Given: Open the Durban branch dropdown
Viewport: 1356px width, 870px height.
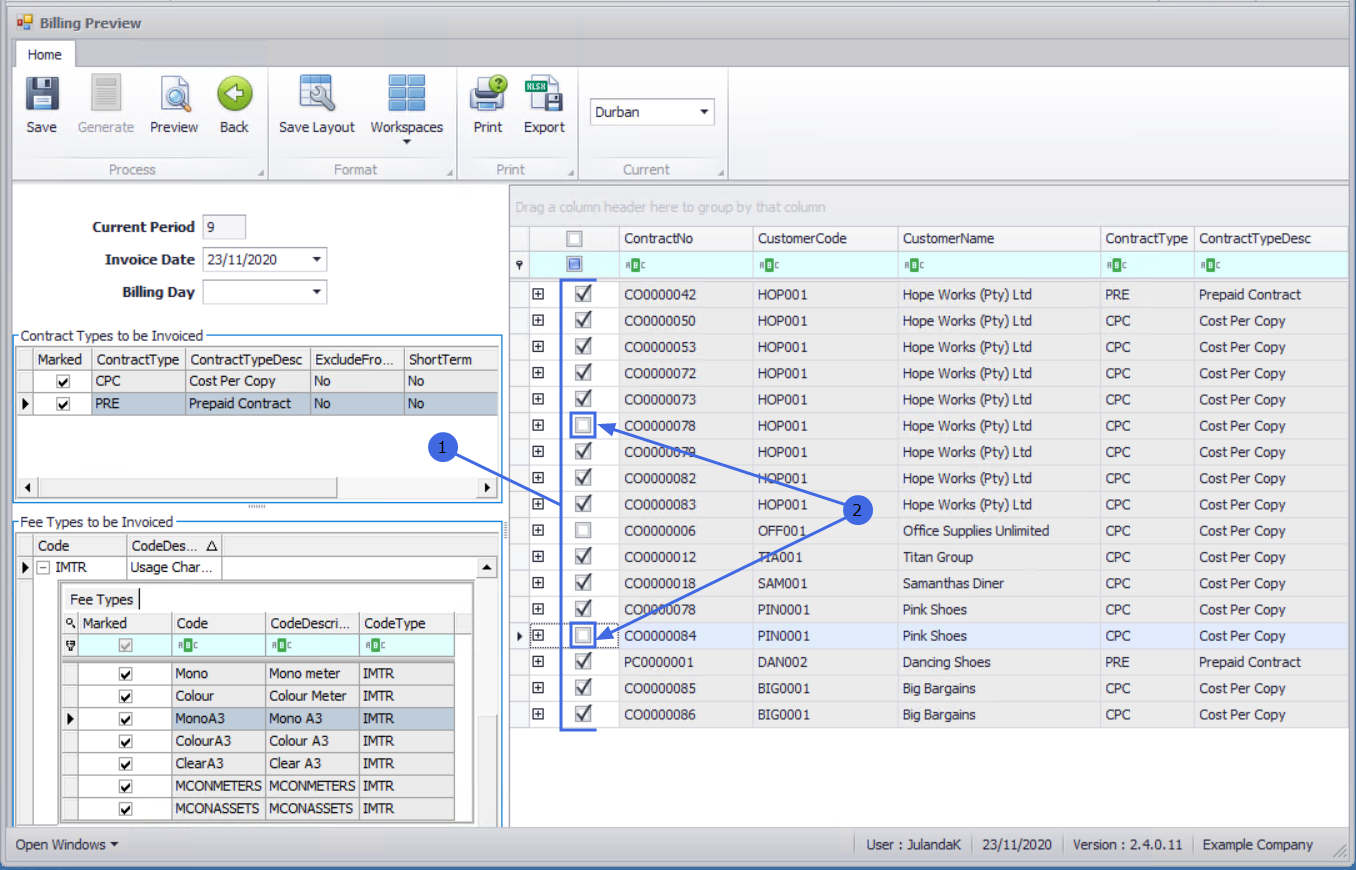Looking at the screenshot, I should 704,112.
